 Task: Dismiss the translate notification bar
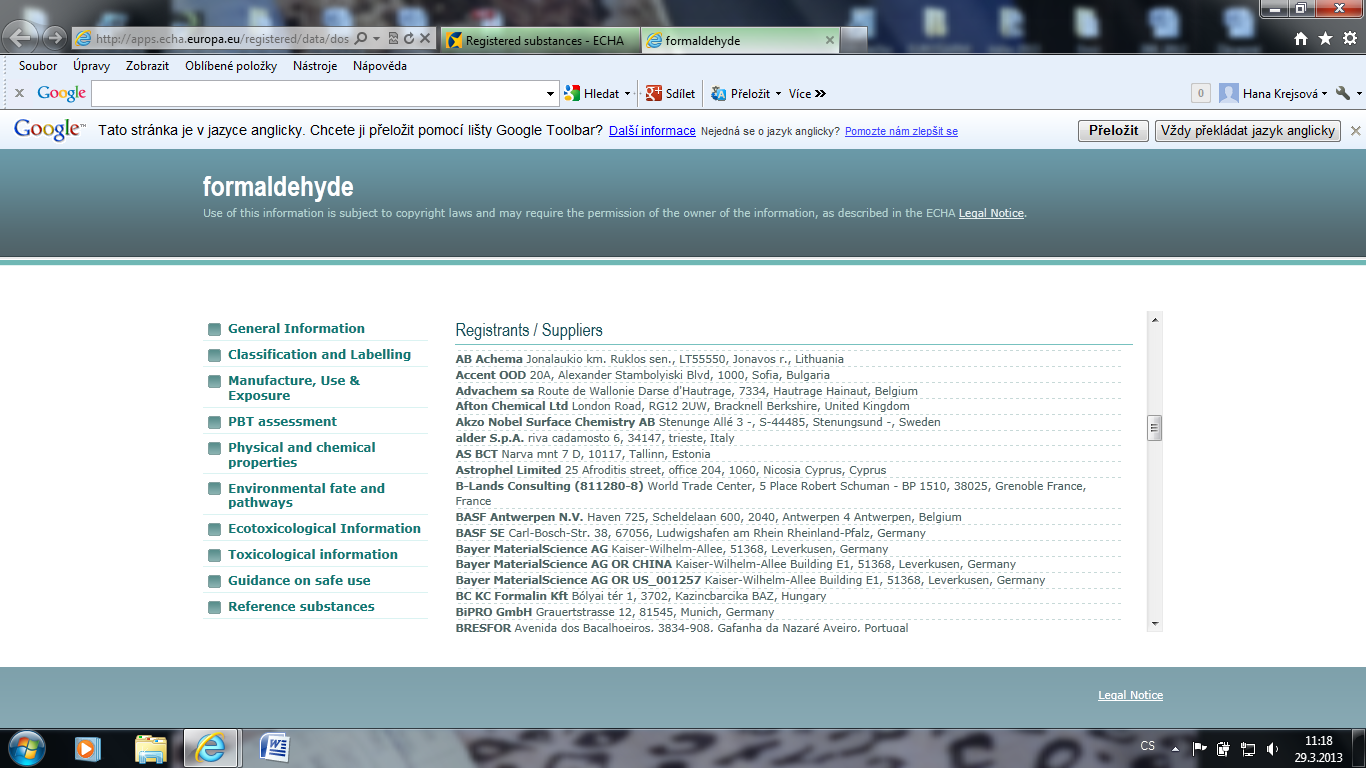1355,131
